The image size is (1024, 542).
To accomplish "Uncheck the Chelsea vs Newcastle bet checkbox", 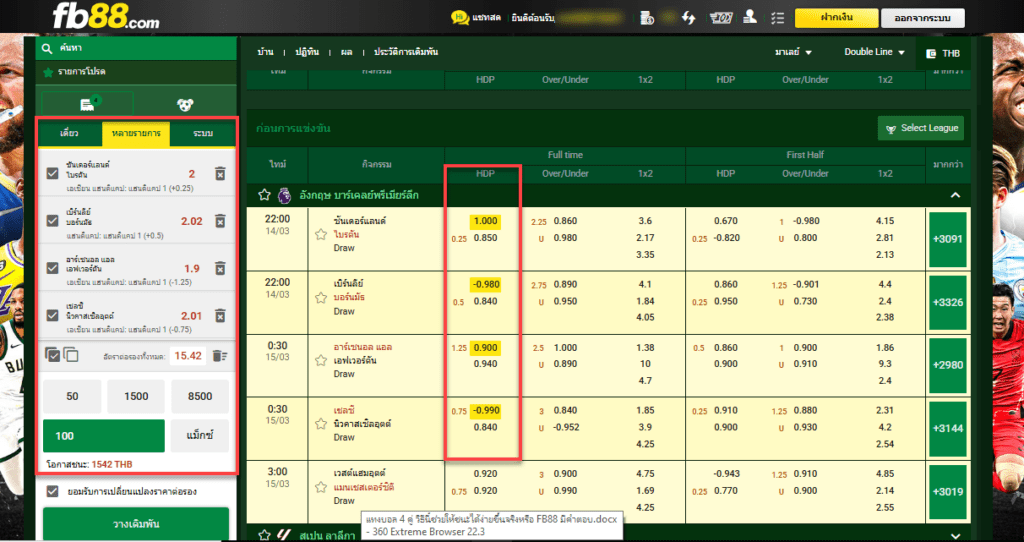I will coord(53,315).
